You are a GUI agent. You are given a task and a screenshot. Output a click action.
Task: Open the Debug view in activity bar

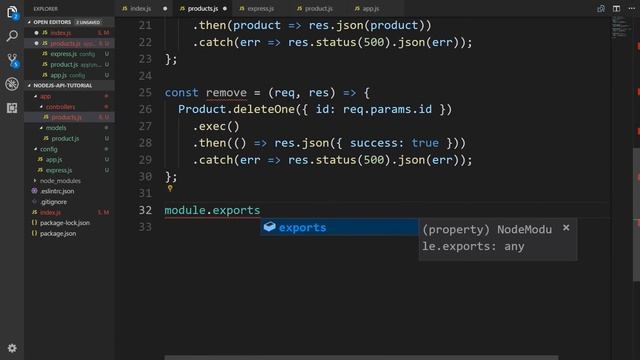click(x=12, y=84)
